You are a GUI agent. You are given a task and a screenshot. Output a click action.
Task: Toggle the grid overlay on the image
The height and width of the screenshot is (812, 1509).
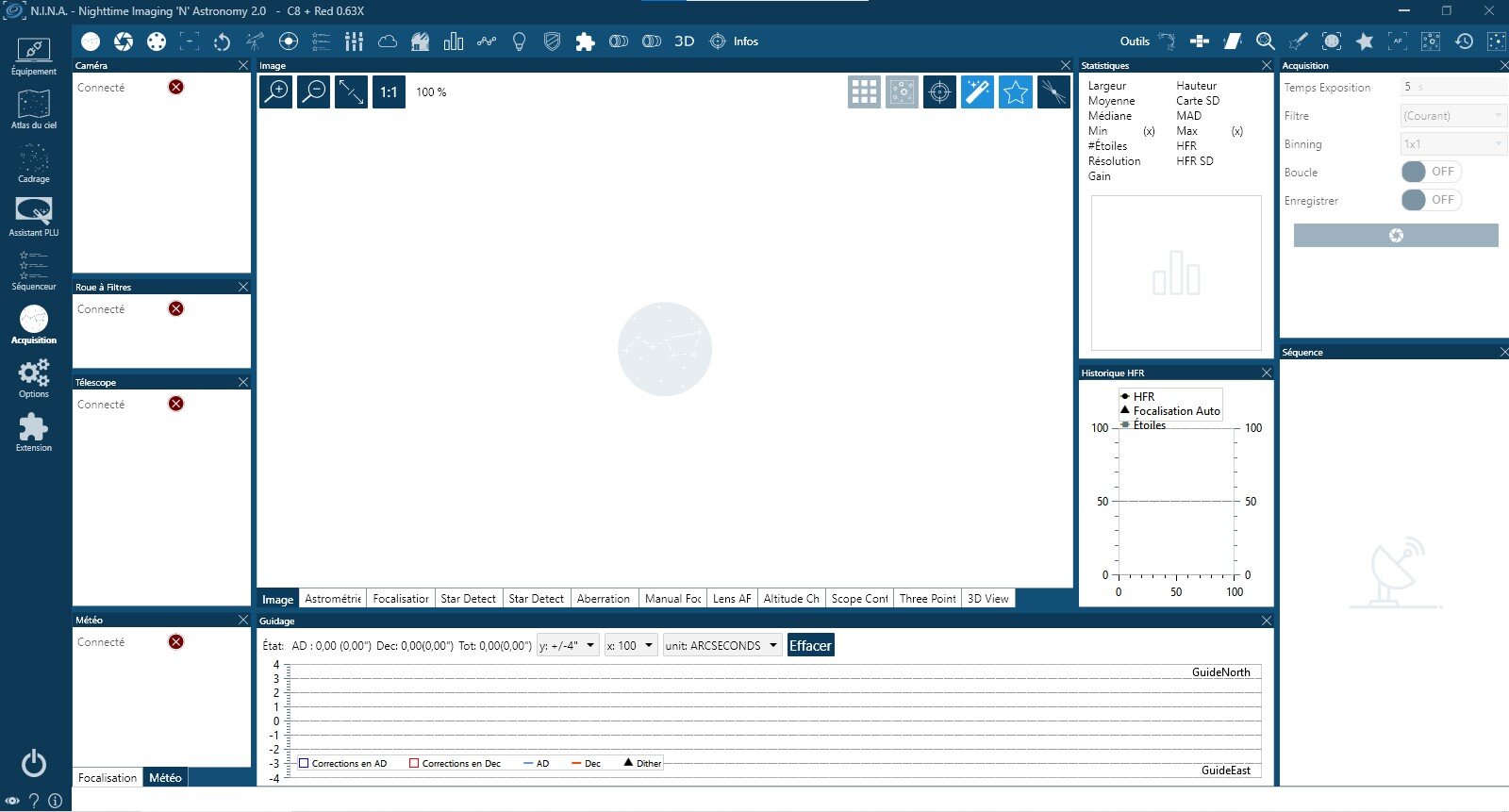864,91
